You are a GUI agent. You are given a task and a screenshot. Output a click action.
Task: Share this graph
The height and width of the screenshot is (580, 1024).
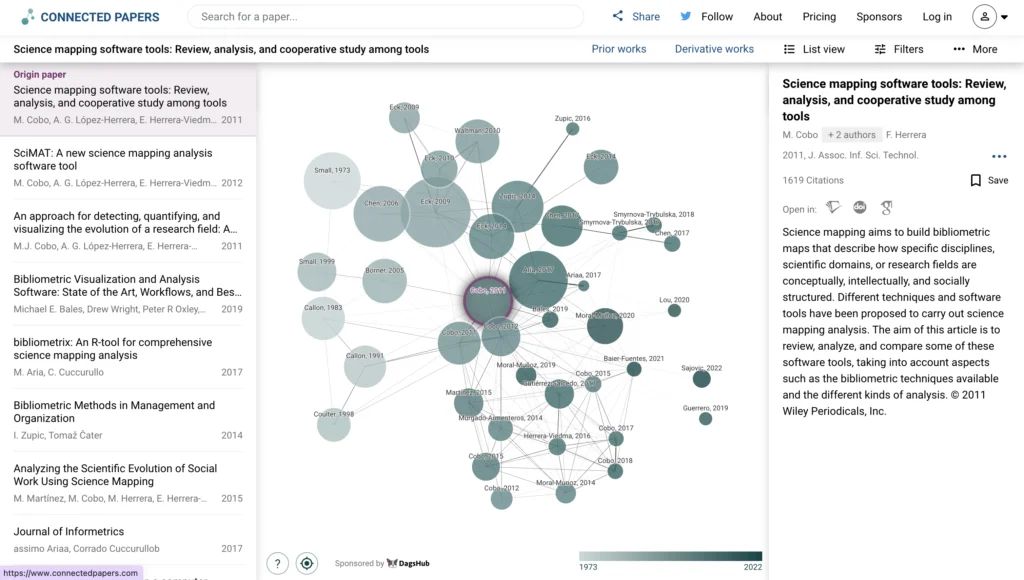(635, 17)
